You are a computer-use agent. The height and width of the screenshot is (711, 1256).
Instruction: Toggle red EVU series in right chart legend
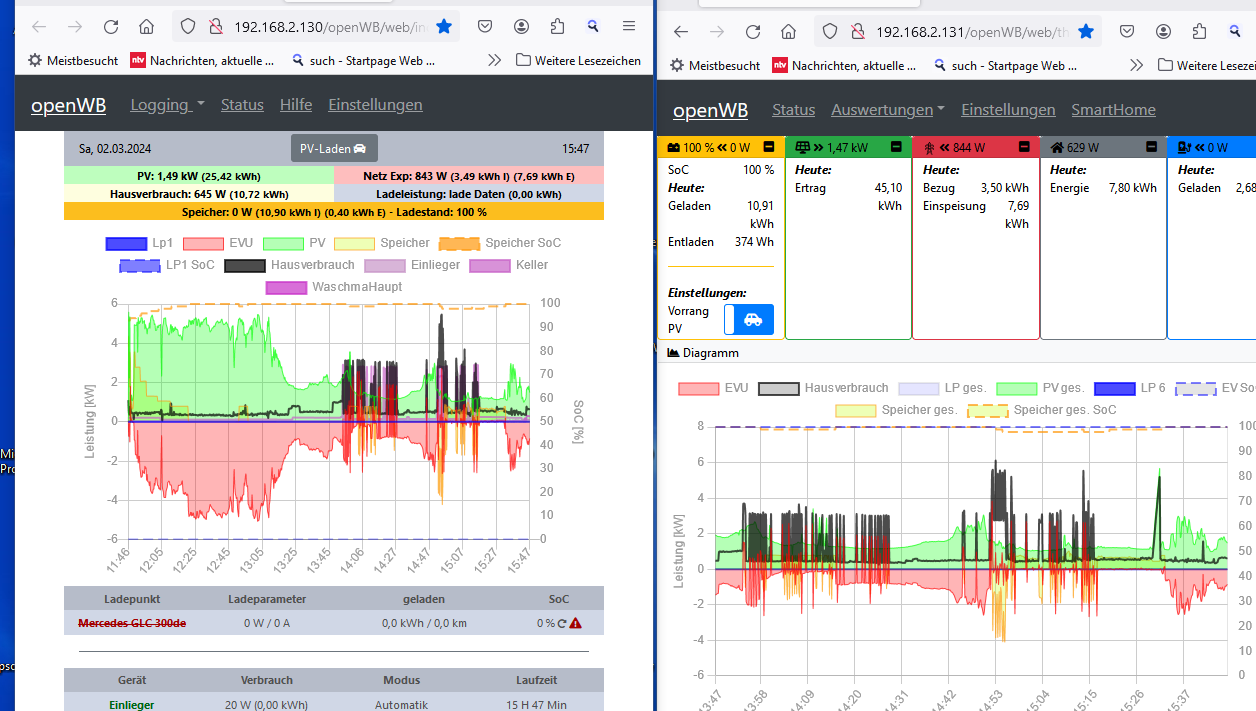click(x=713, y=388)
